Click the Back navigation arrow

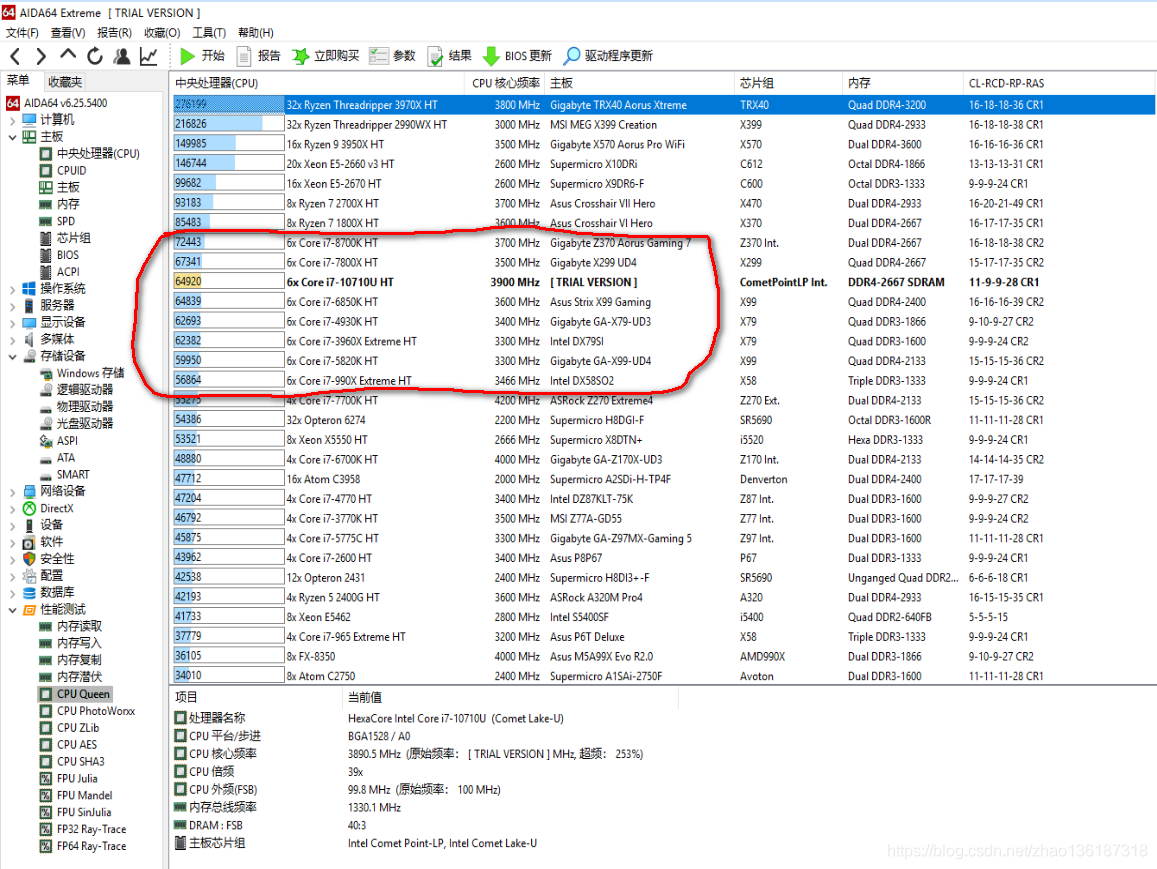point(15,56)
